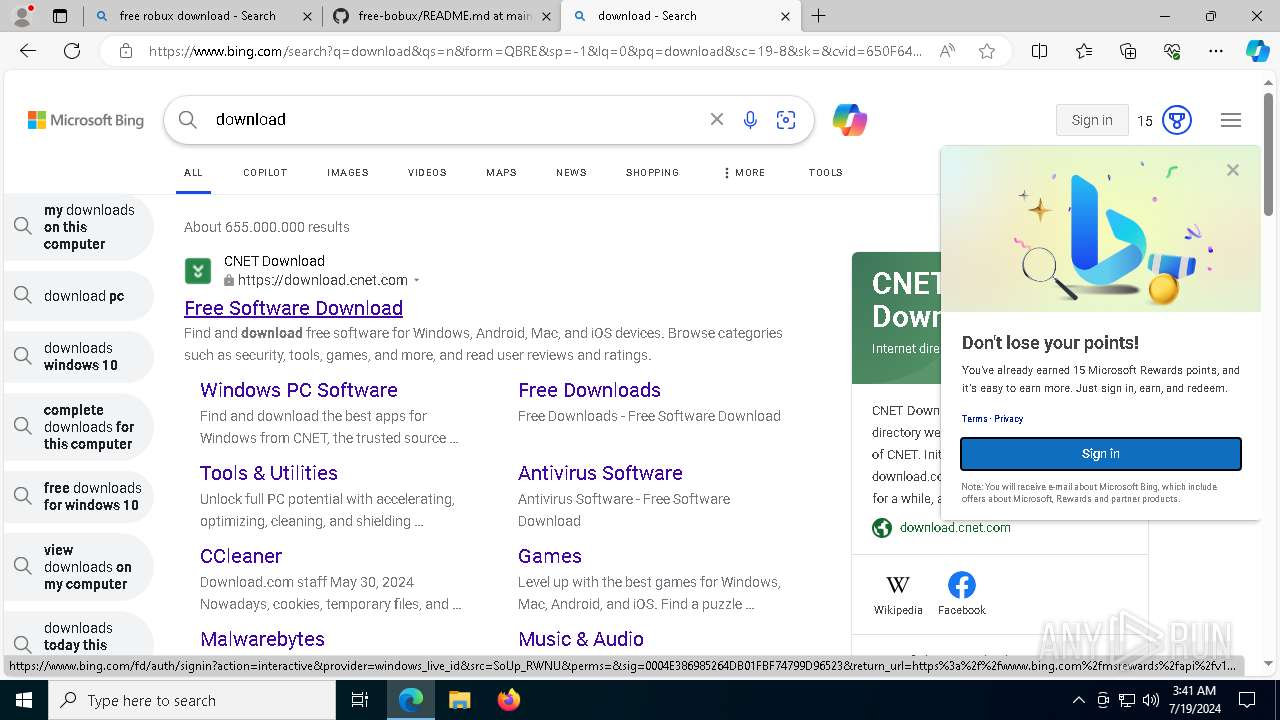This screenshot has height=720, width=1280.
Task: Click the browser address bar URL
Action: point(535,51)
